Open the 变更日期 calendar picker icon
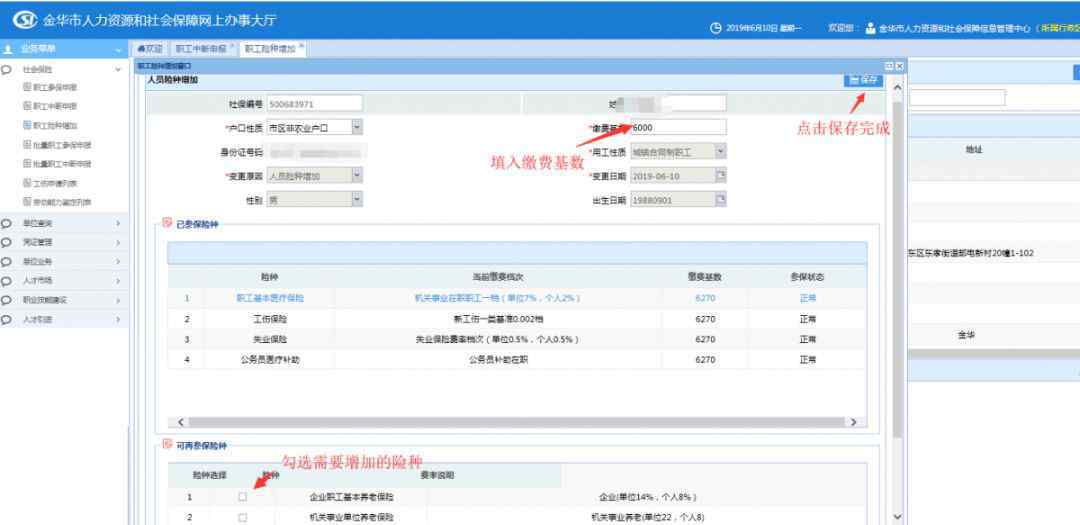The height and width of the screenshot is (525, 1080). point(719,175)
